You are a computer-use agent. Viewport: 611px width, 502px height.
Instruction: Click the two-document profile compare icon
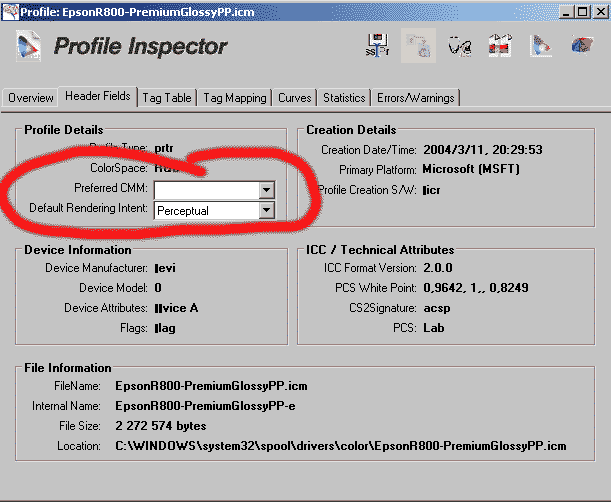click(500, 46)
